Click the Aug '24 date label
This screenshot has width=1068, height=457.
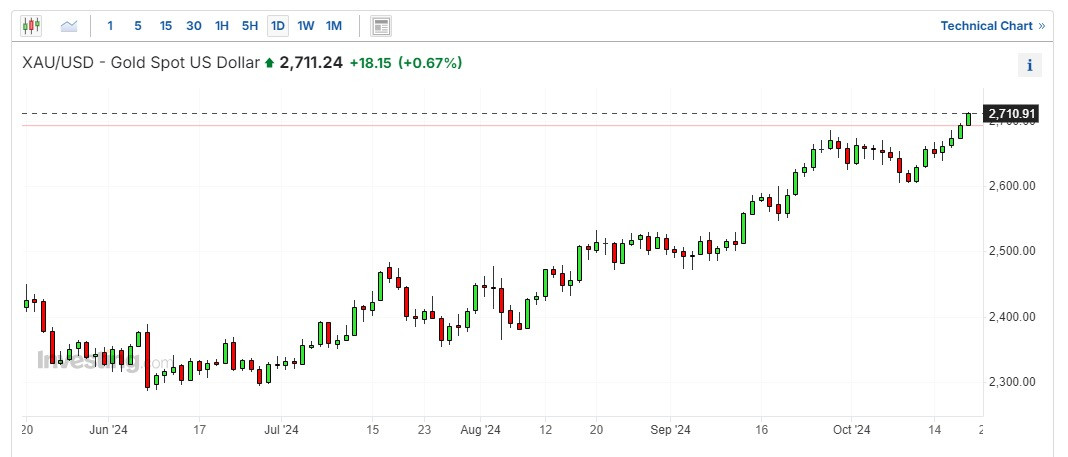(480, 430)
